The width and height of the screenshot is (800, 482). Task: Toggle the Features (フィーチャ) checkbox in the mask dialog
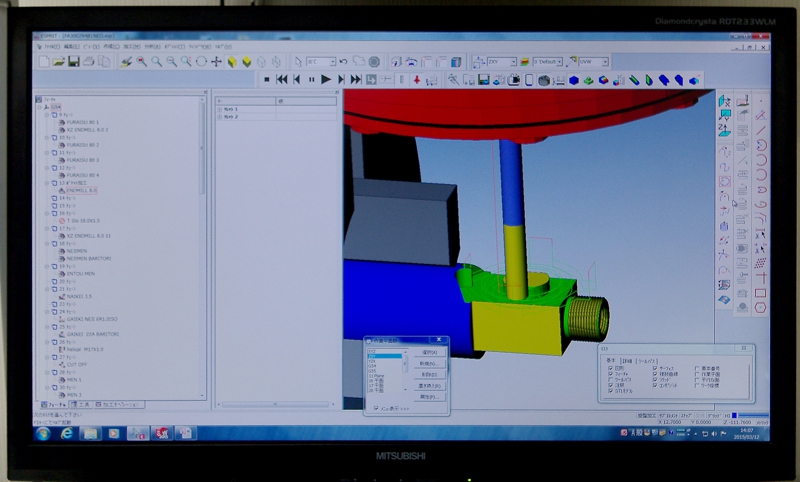click(x=611, y=374)
